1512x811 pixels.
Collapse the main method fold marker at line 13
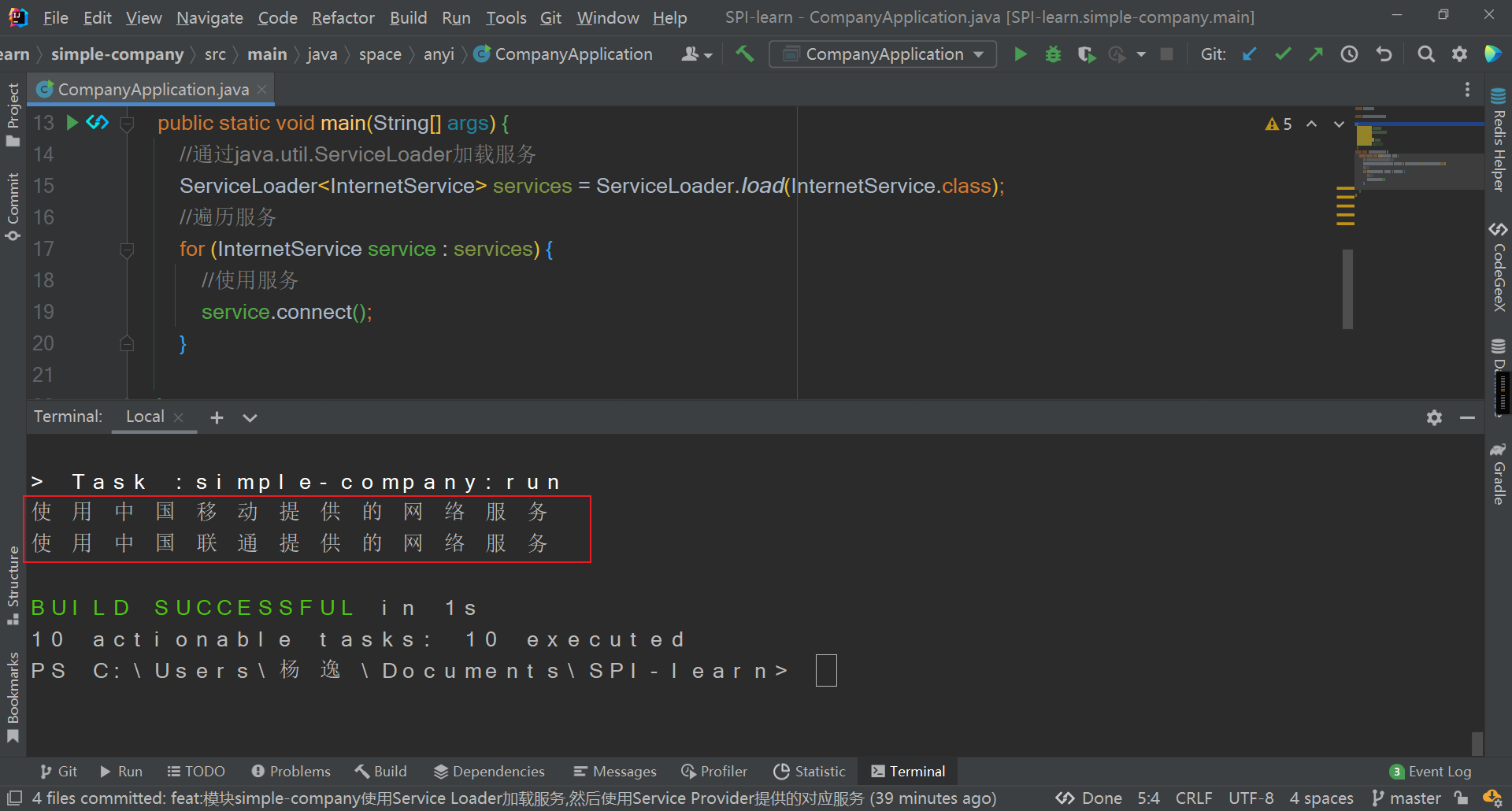point(127,124)
